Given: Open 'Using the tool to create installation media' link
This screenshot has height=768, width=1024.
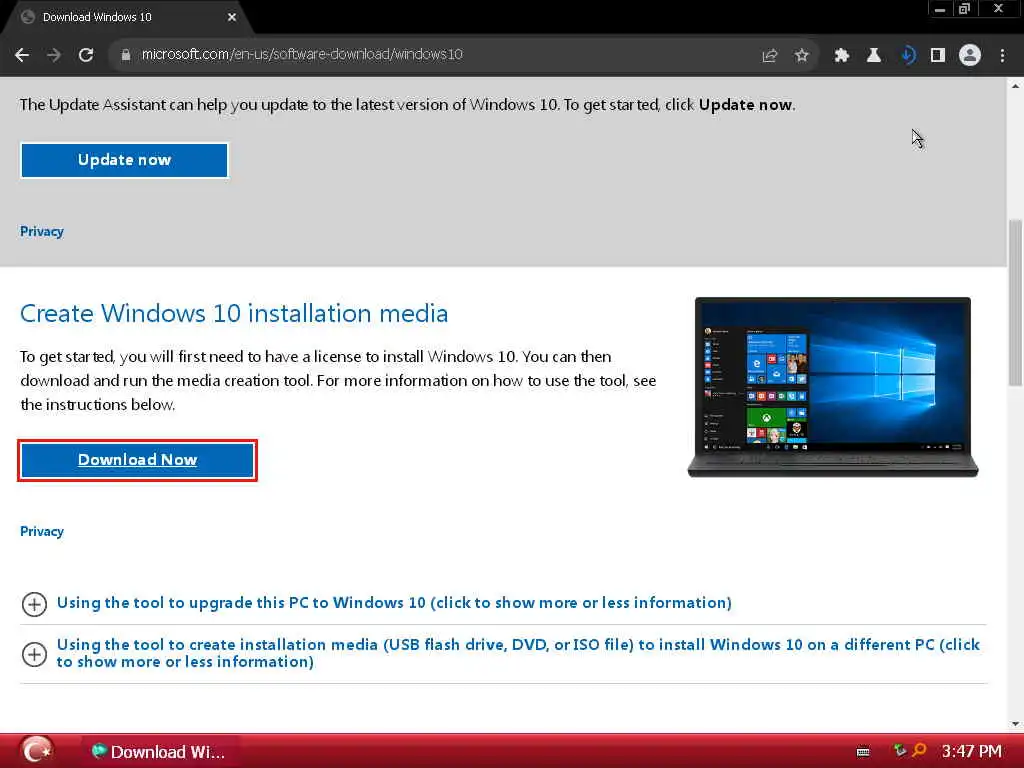Looking at the screenshot, I should [518, 653].
